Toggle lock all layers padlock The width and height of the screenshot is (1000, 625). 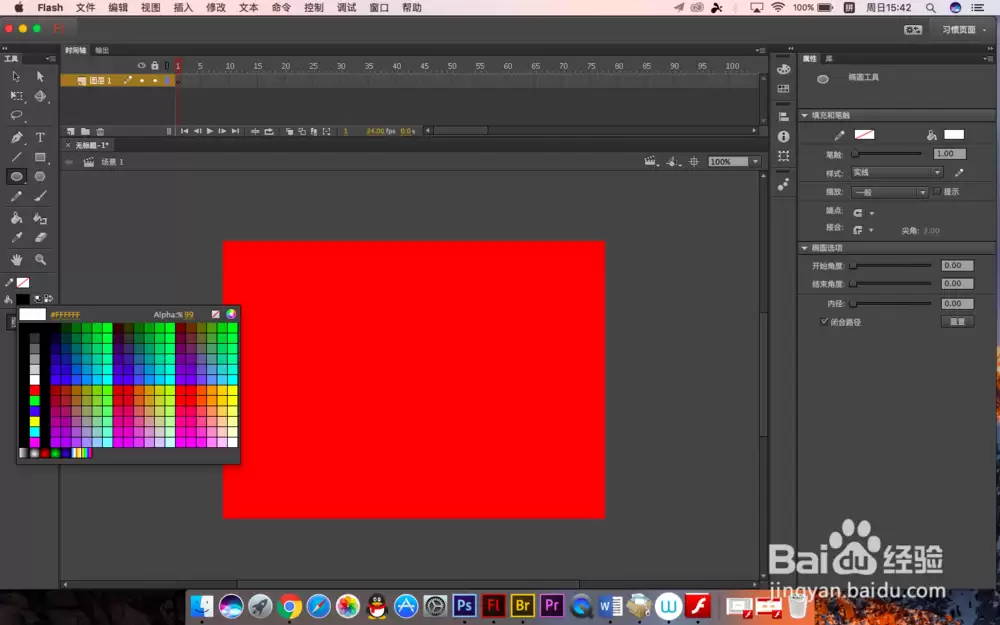coord(154,66)
